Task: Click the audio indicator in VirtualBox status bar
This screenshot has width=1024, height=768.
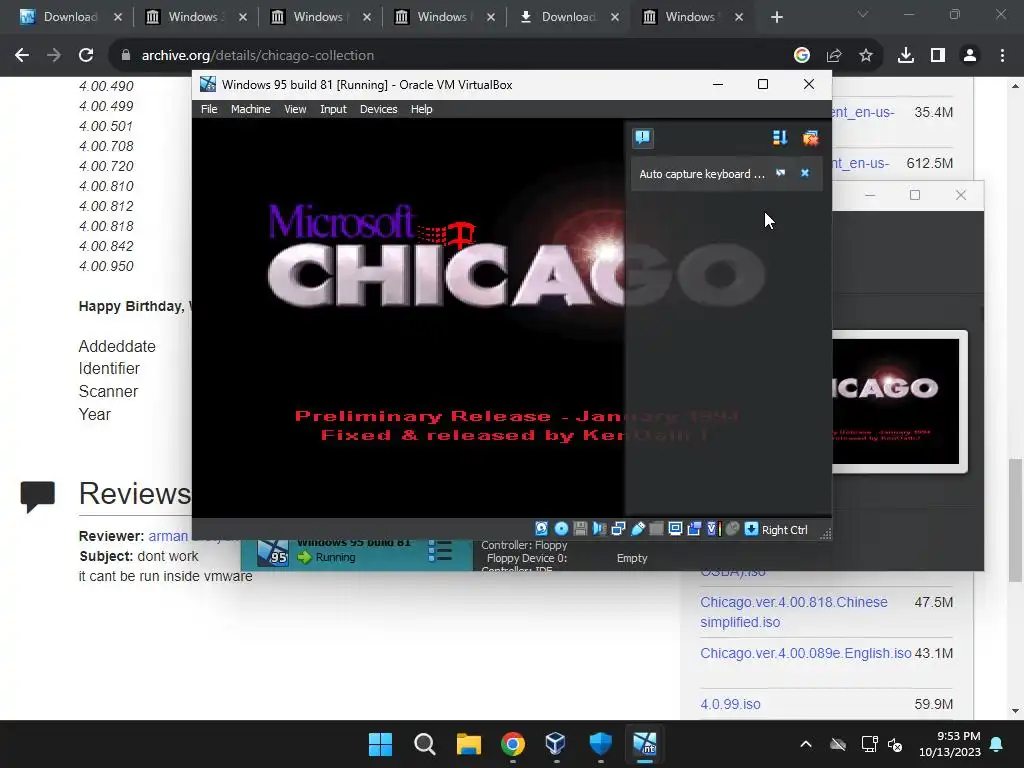Action: coord(599,529)
